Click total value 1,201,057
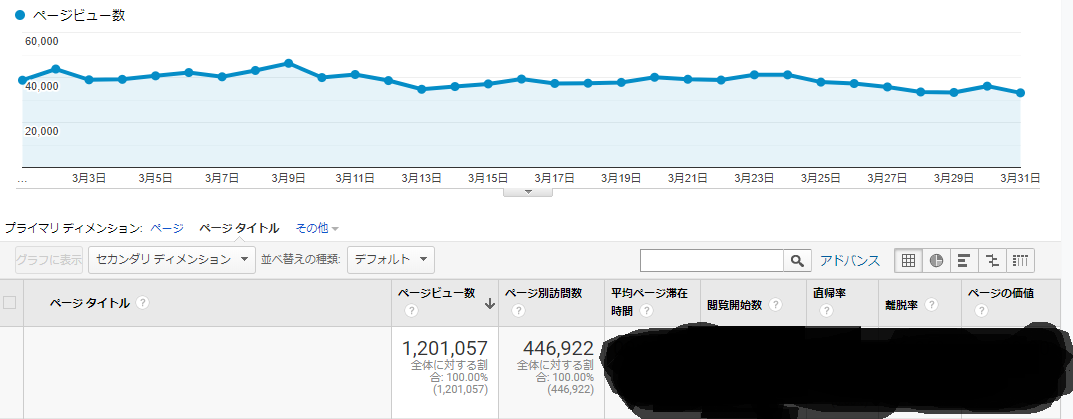Image resolution: width=1073 pixels, height=419 pixels. coord(445,348)
